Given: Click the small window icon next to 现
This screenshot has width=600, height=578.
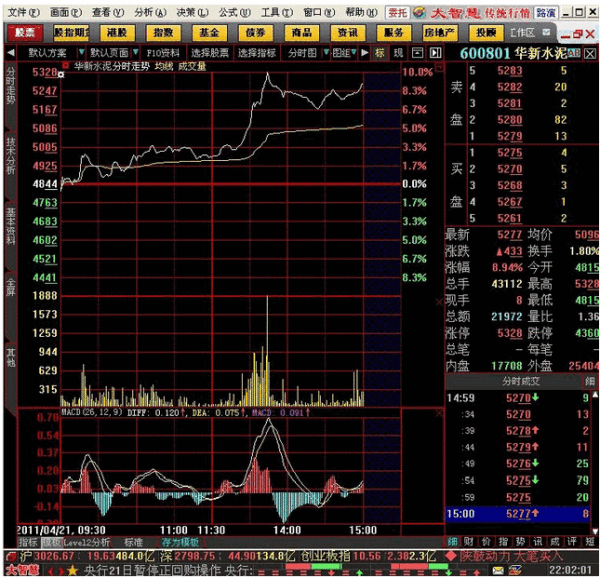Looking at the screenshot, I should click(416, 51).
